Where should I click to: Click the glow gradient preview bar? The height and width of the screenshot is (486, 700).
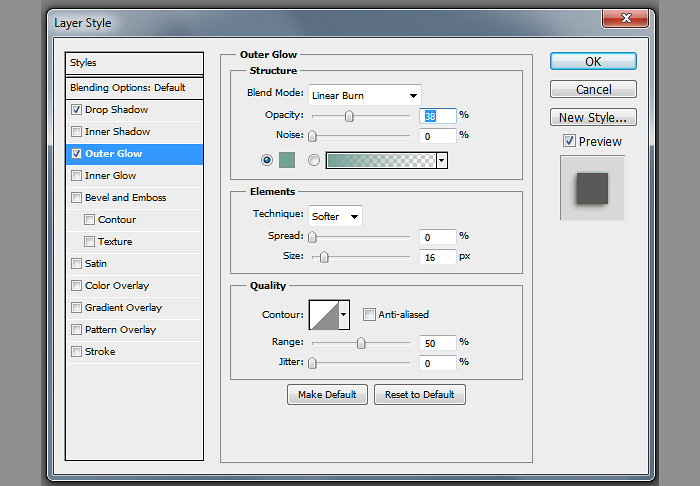click(x=381, y=160)
